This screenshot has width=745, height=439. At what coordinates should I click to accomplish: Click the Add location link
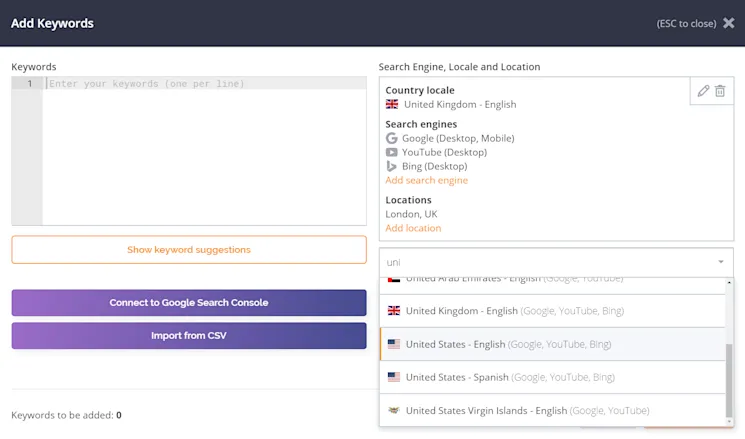tap(413, 228)
